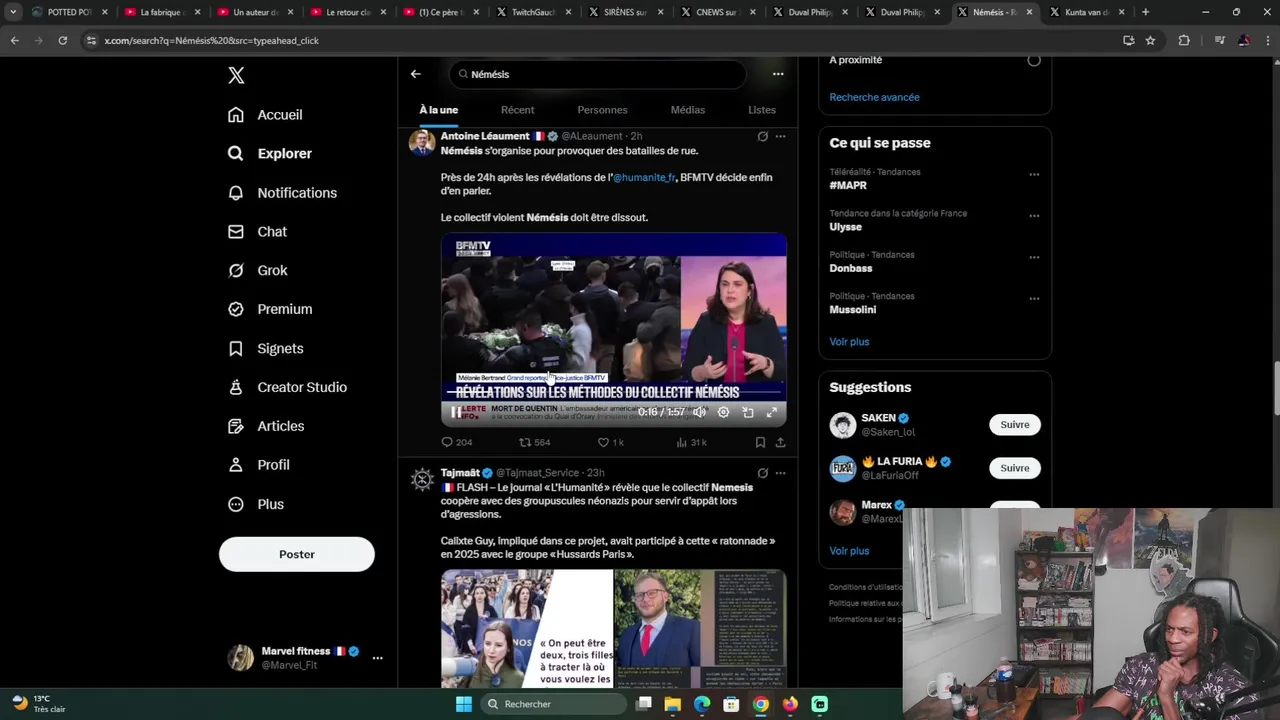Open the Chrome extensions puzzle icon

pyautogui.click(x=1184, y=40)
